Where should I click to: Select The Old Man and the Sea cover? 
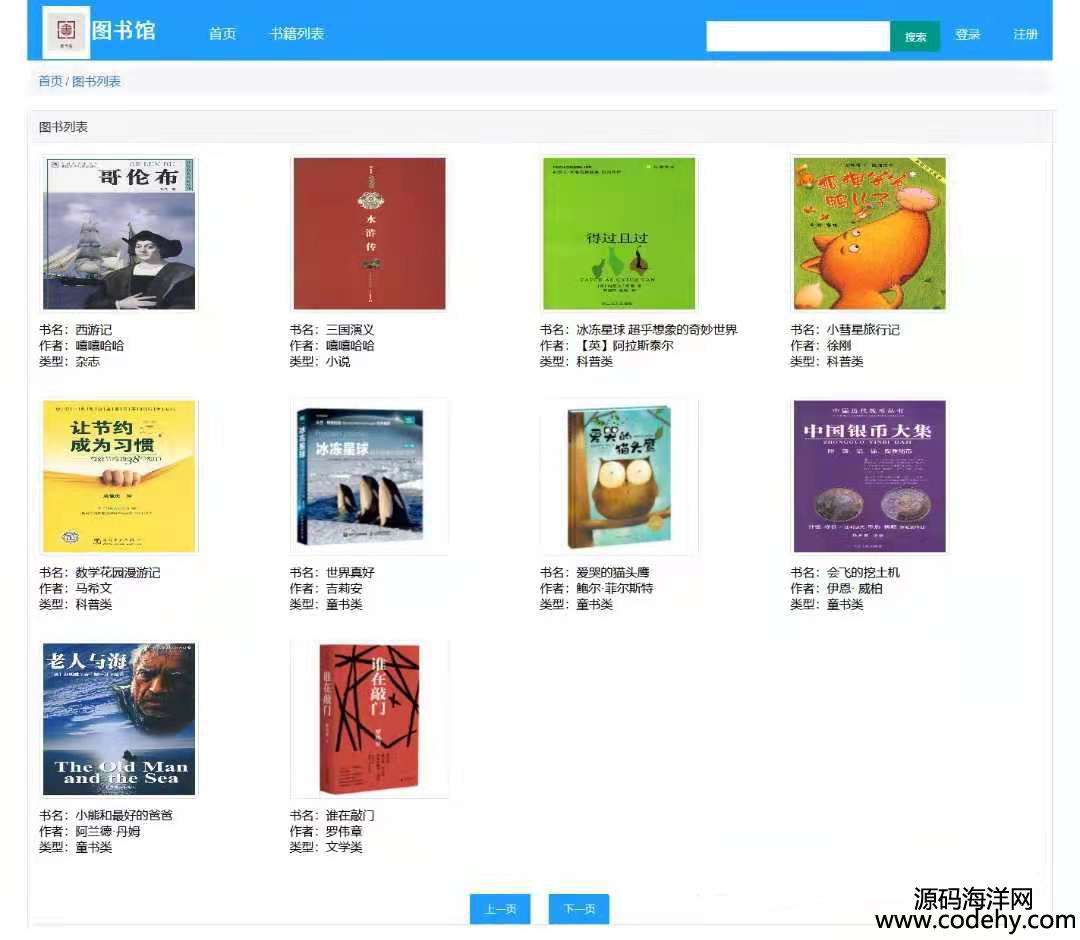pos(119,720)
